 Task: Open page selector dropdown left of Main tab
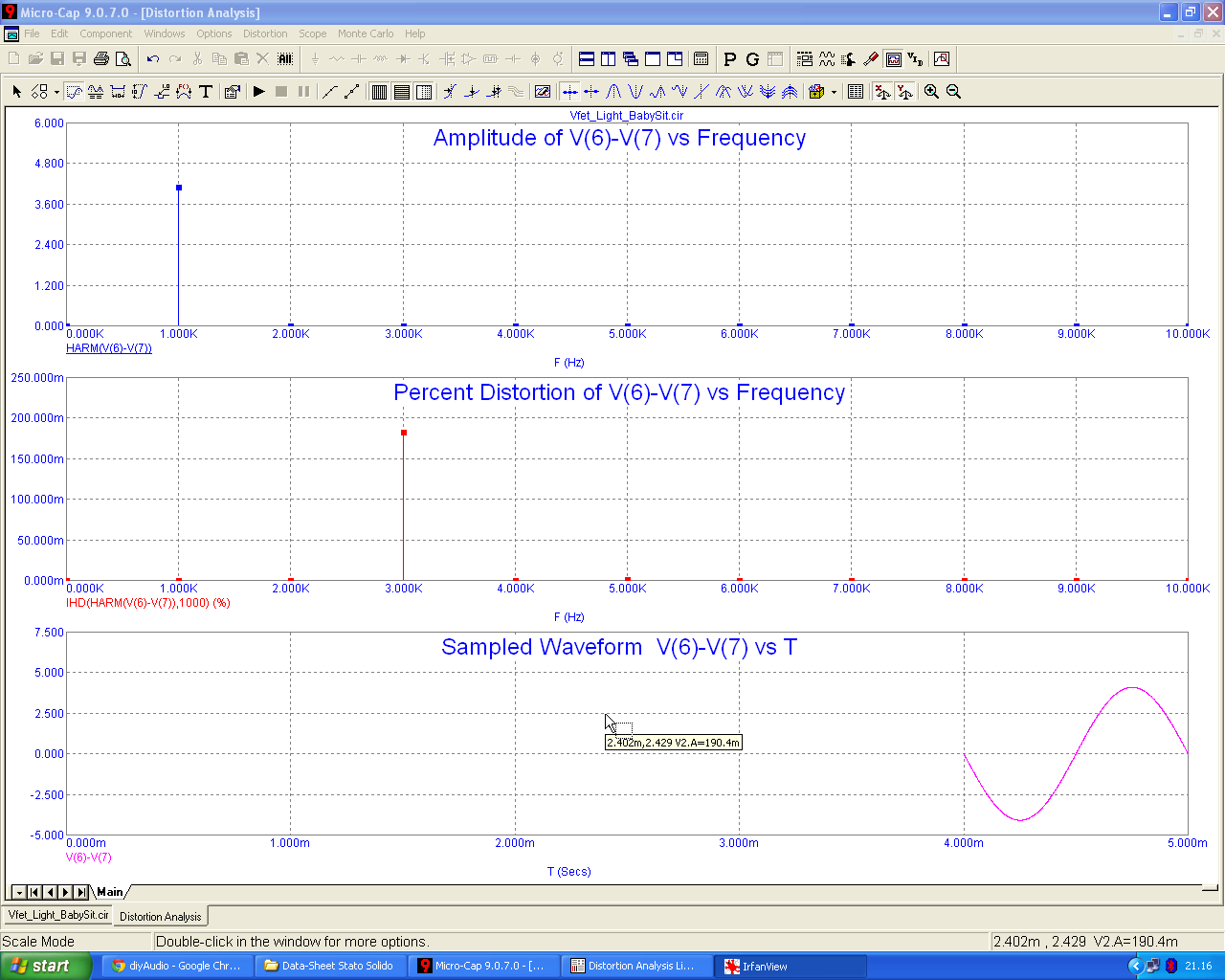[18, 892]
